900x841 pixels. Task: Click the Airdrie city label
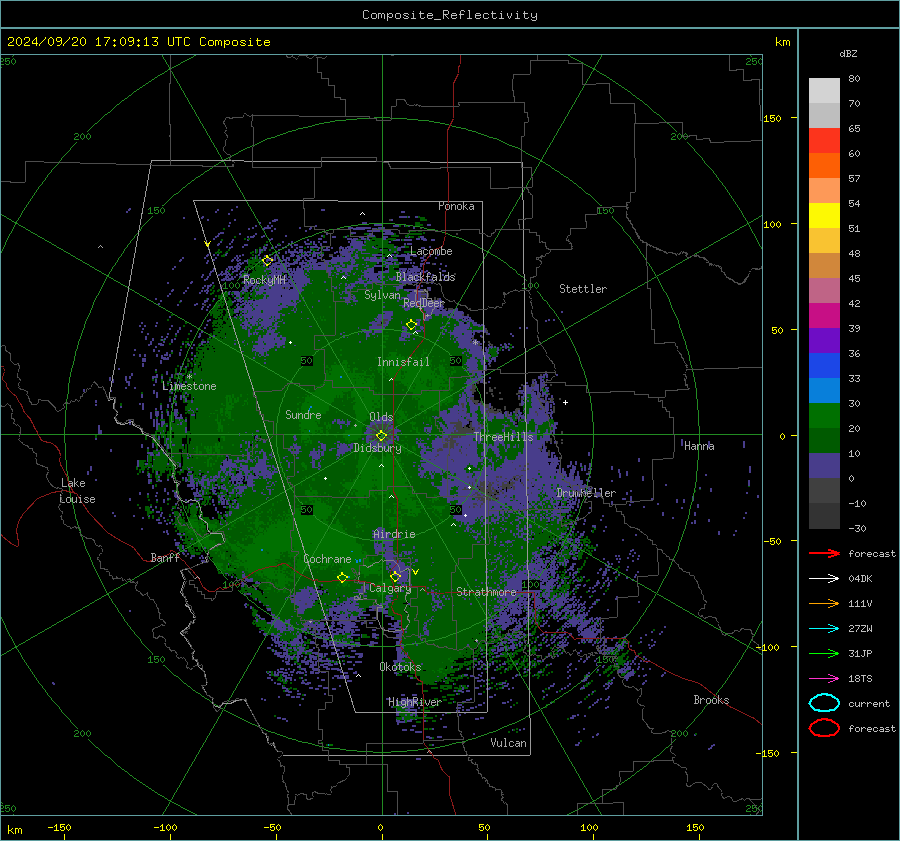394,534
